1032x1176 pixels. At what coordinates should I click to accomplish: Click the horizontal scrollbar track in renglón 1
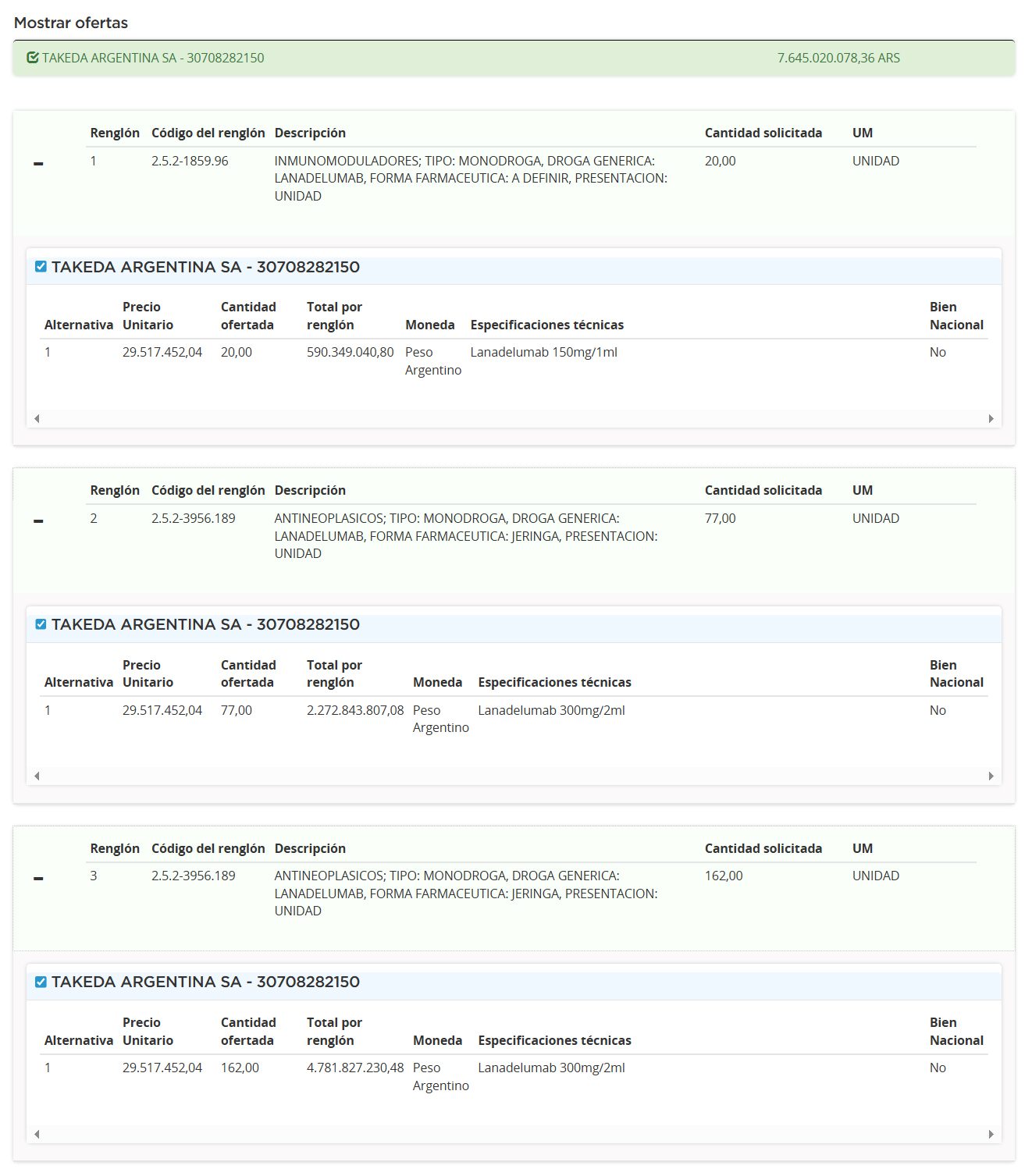pos(514,418)
